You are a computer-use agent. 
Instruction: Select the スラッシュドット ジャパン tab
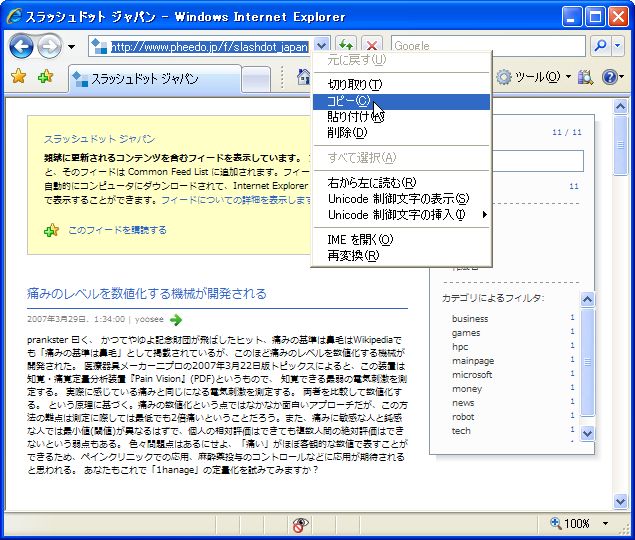pos(156,79)
